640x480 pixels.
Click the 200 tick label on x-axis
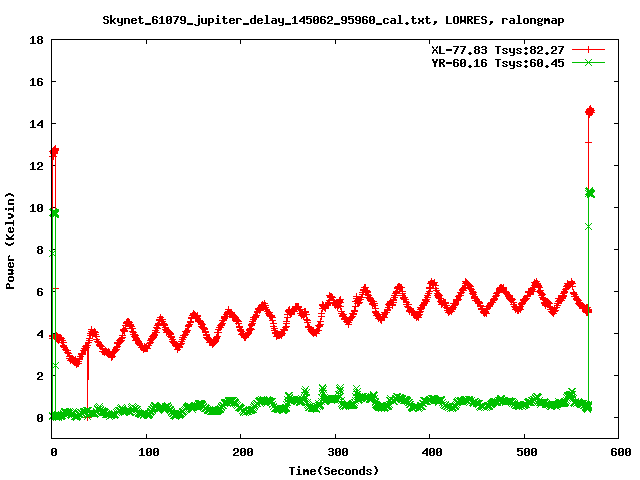241,453
